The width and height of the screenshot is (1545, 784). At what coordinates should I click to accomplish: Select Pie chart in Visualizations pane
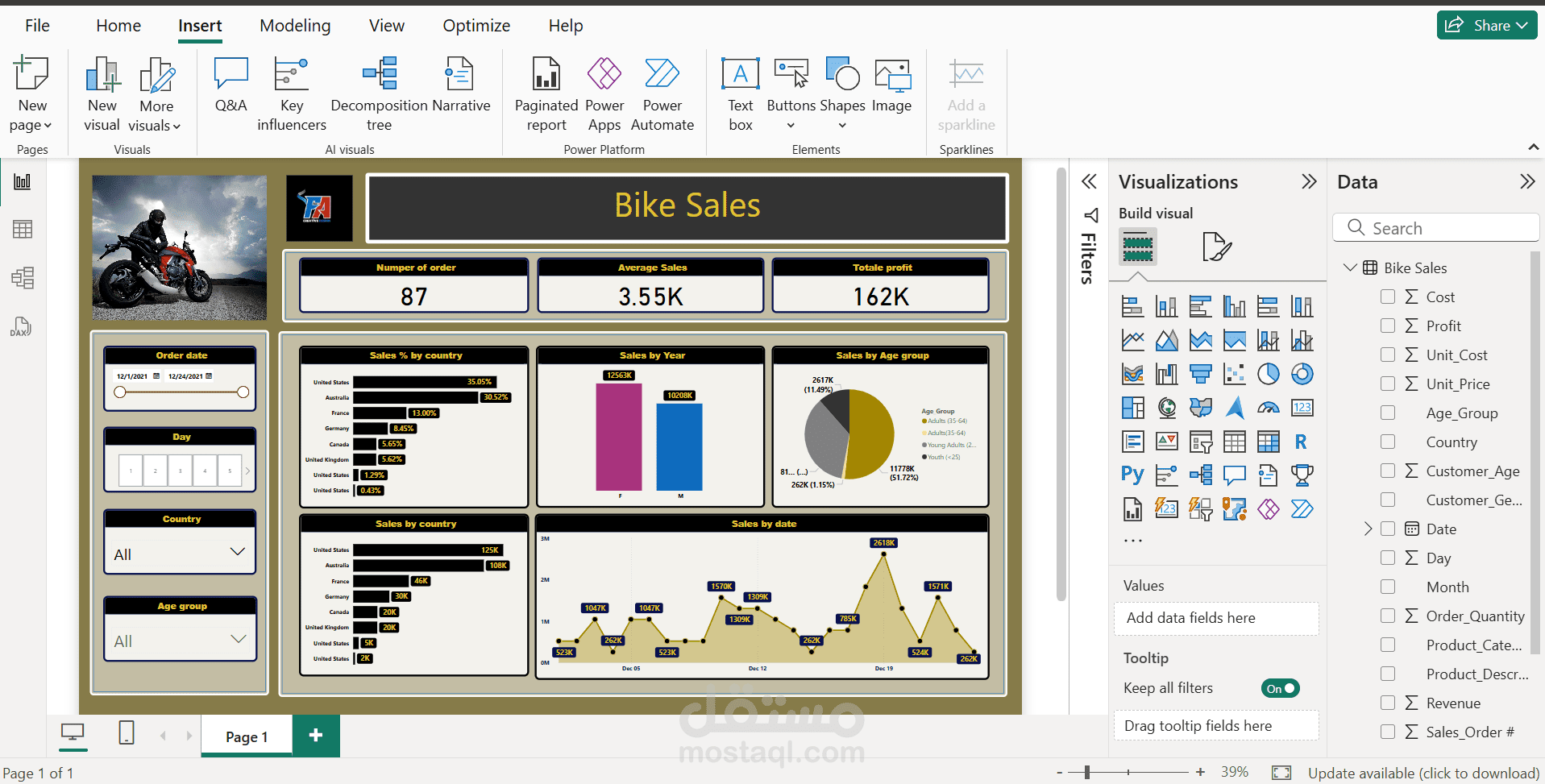[1268, 374]
